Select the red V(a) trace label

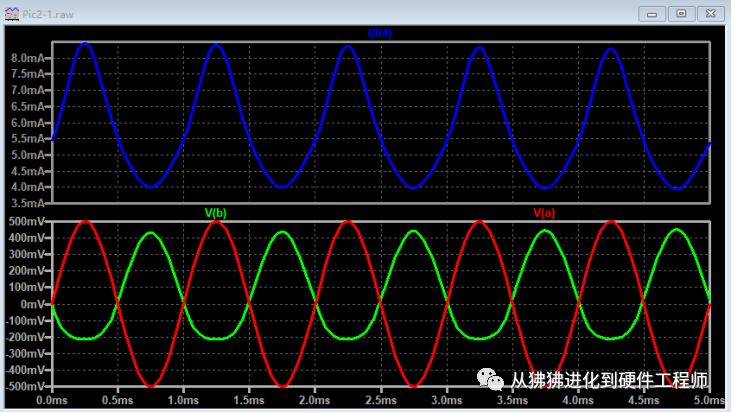coord(544,213)
